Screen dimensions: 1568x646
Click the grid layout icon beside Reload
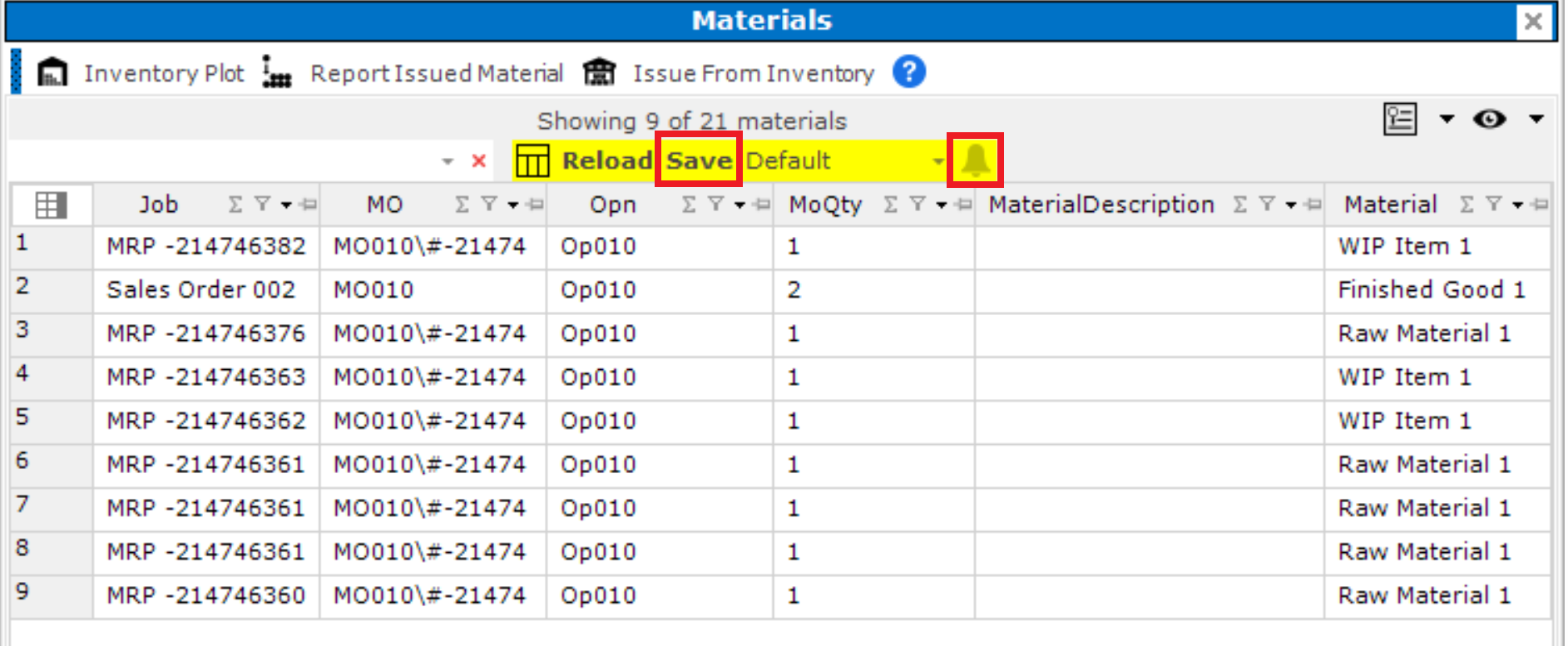click(x=532, y=160)
